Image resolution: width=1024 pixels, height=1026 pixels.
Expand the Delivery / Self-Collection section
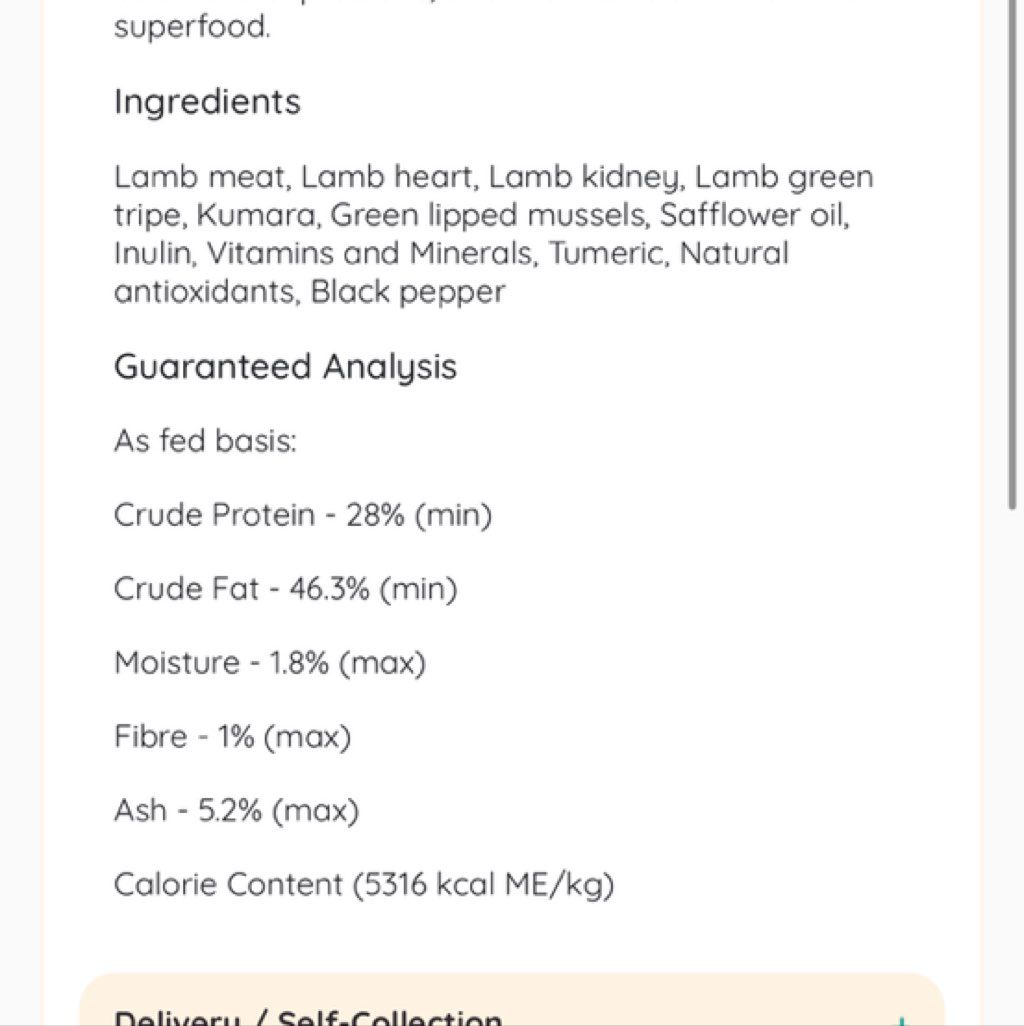tap(512, 1000)
